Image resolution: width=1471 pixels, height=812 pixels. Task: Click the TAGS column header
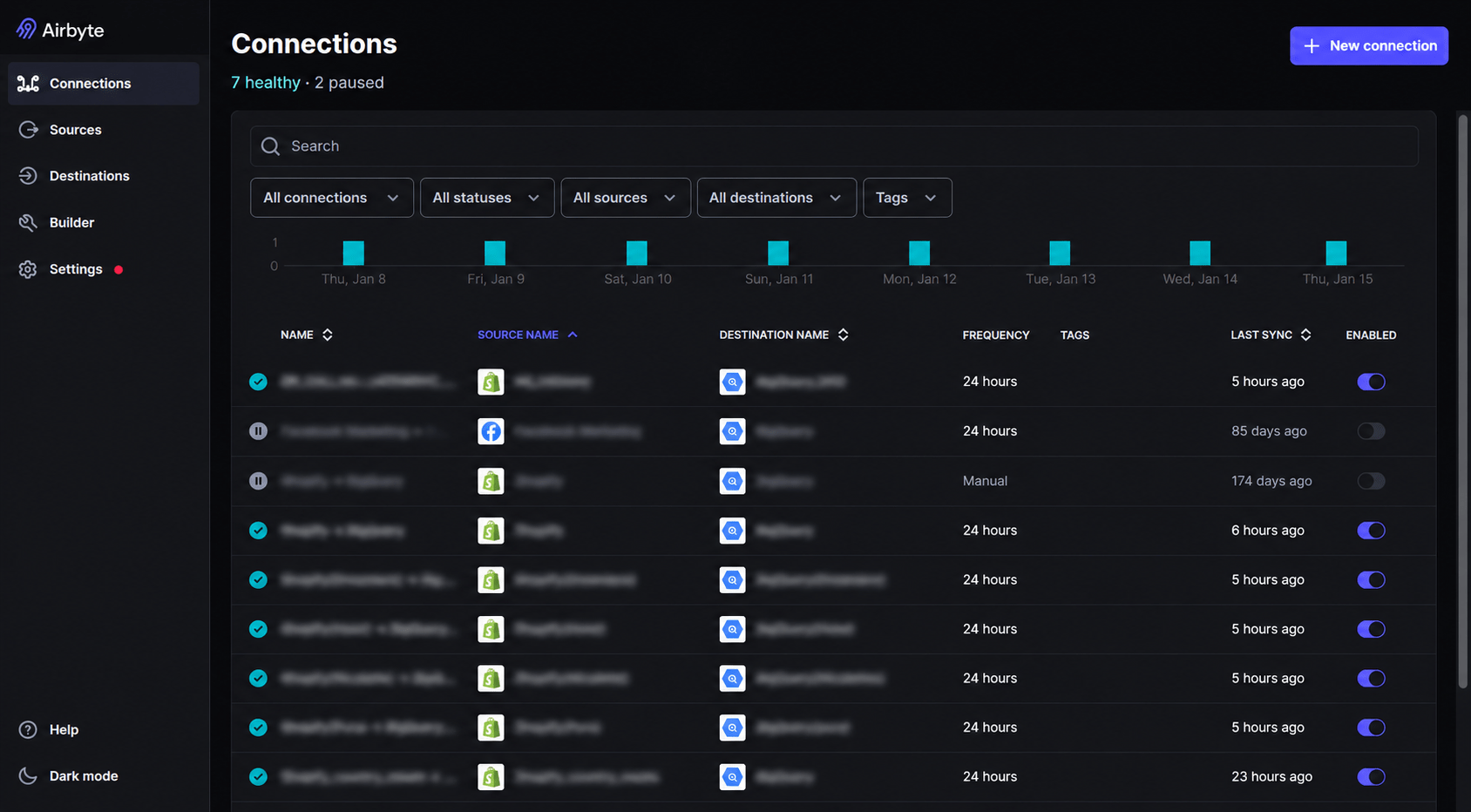(x=1074, y=335)
